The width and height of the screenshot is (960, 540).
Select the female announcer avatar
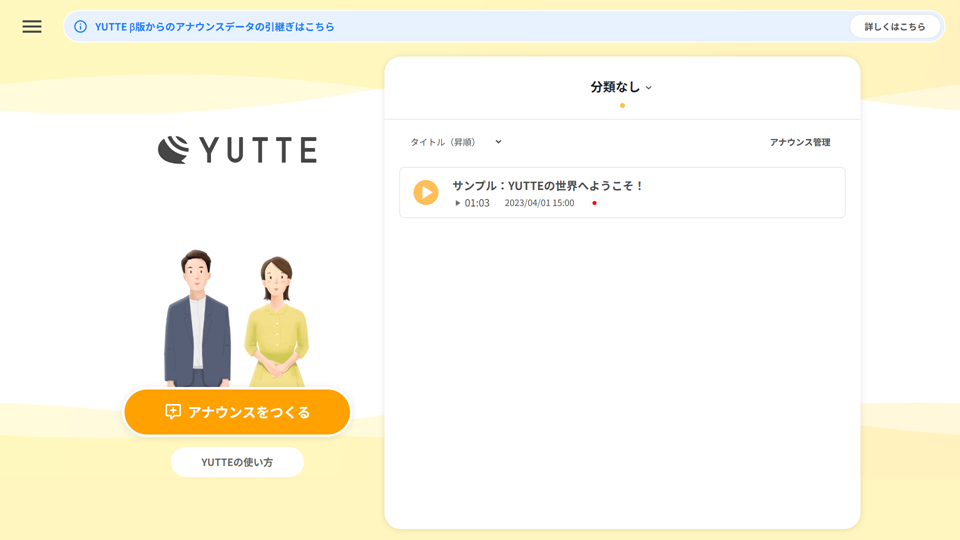pyautogui.click(x=277, y=322)
